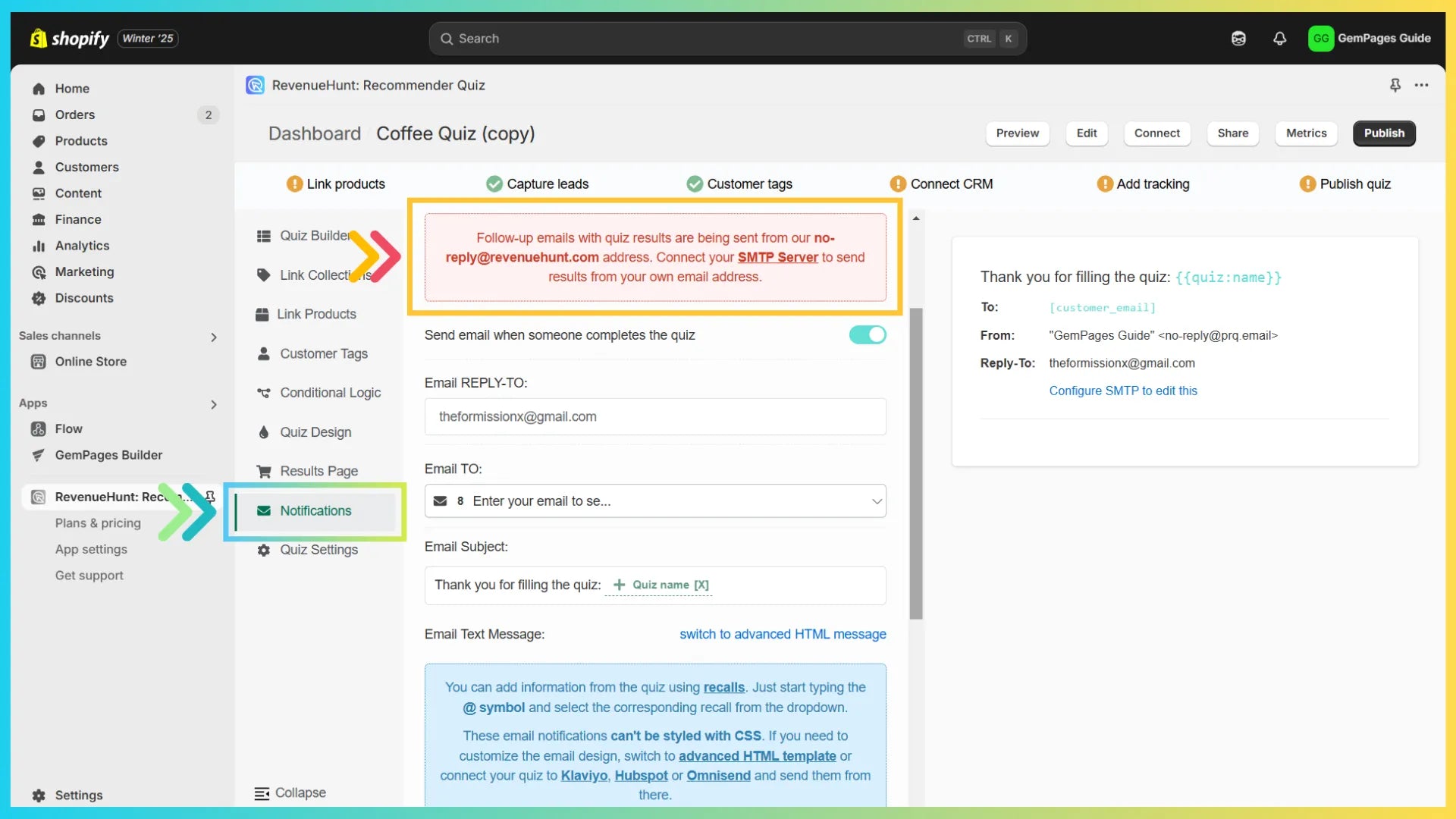Toggle send email on quiz completion
Screen dimensions: 1456x819
[868, 334]
